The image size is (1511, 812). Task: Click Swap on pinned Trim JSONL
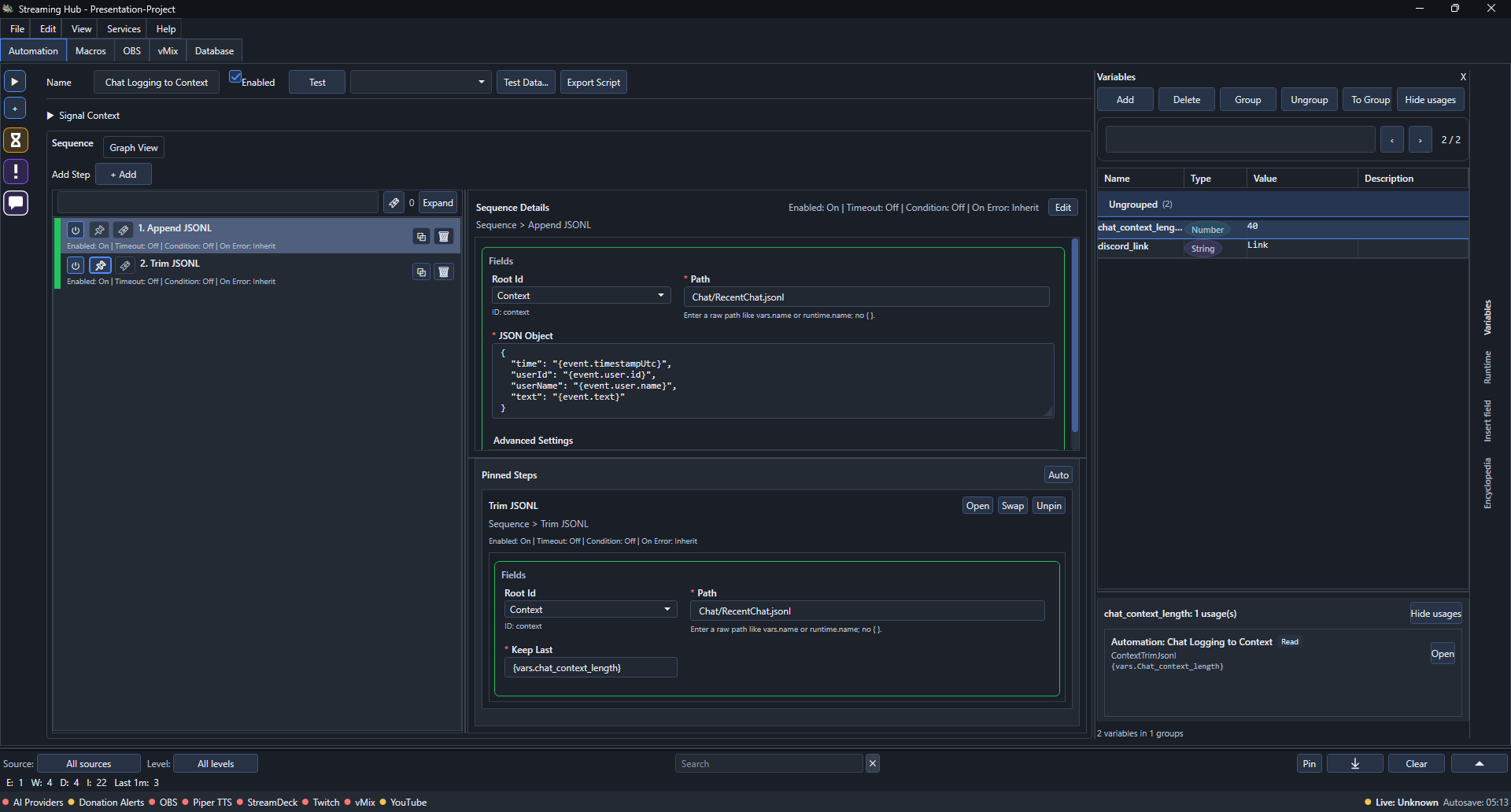coord(1013,506)
